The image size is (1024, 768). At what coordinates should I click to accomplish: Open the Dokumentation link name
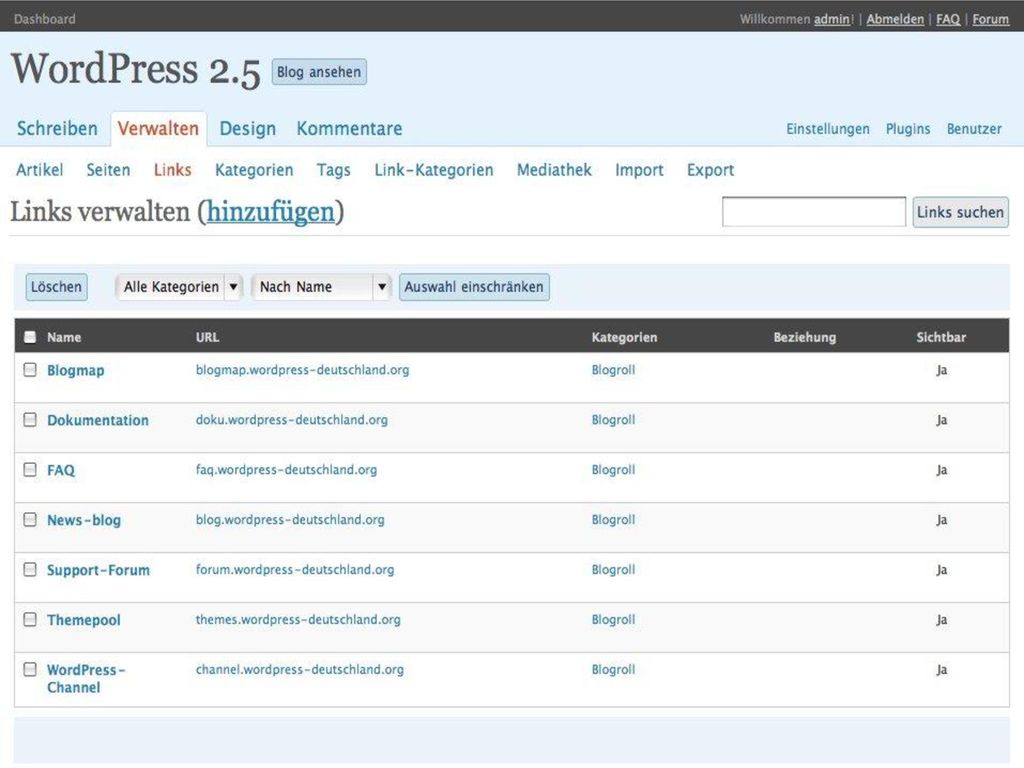pyautogui.click(x=98, y=420)
